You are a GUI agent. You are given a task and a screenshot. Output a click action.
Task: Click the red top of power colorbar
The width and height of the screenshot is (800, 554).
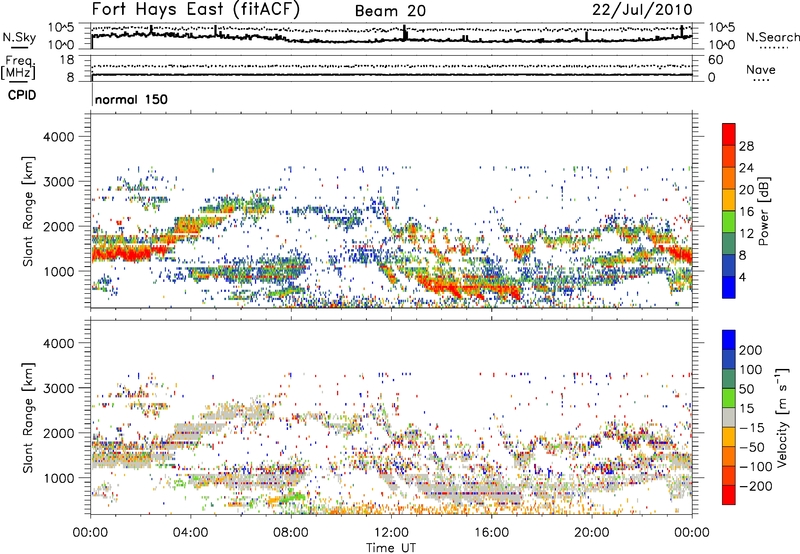[729, 134]
